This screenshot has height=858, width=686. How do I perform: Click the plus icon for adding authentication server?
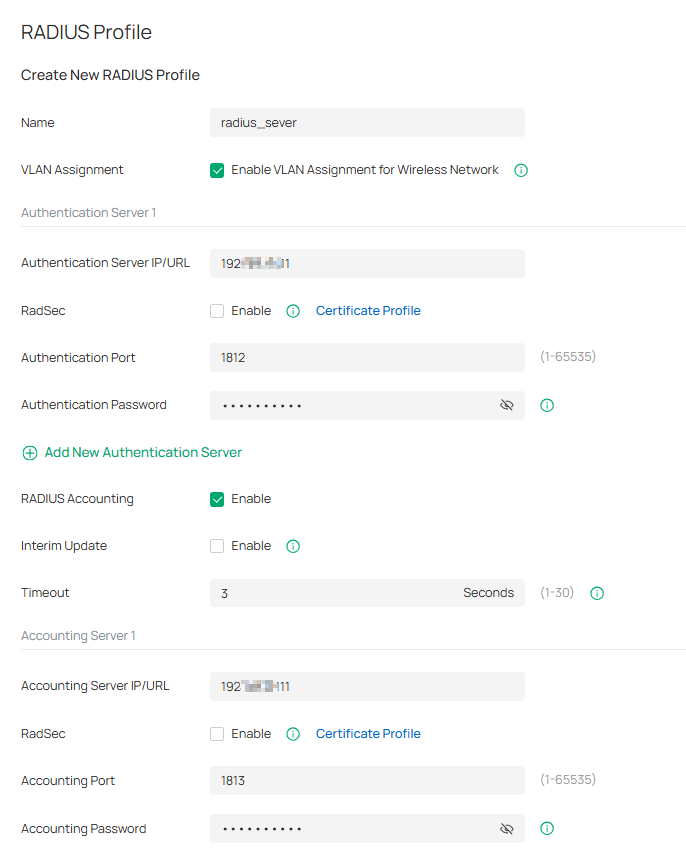(30, 453)
